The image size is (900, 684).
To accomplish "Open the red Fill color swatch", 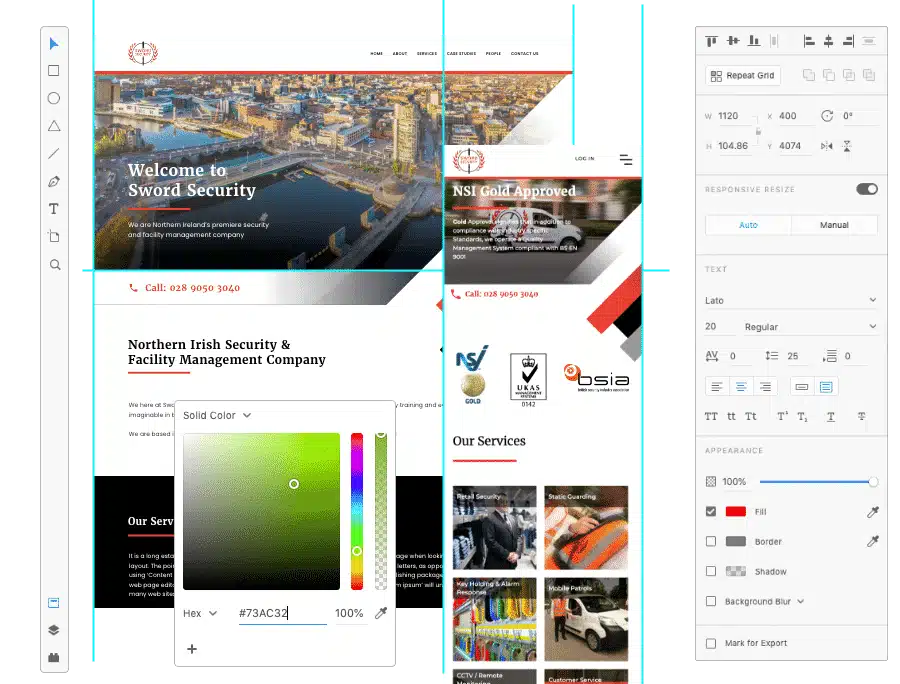I will click(736, 511).
